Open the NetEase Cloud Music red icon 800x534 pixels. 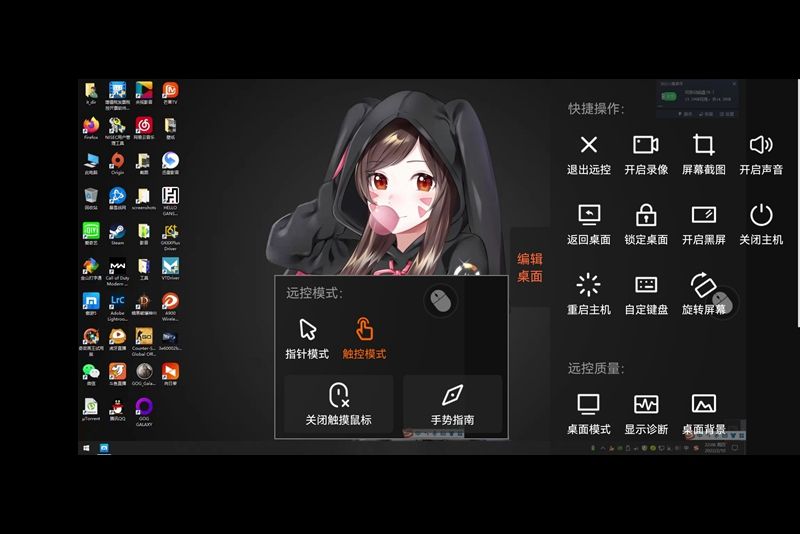pos(144,128)
